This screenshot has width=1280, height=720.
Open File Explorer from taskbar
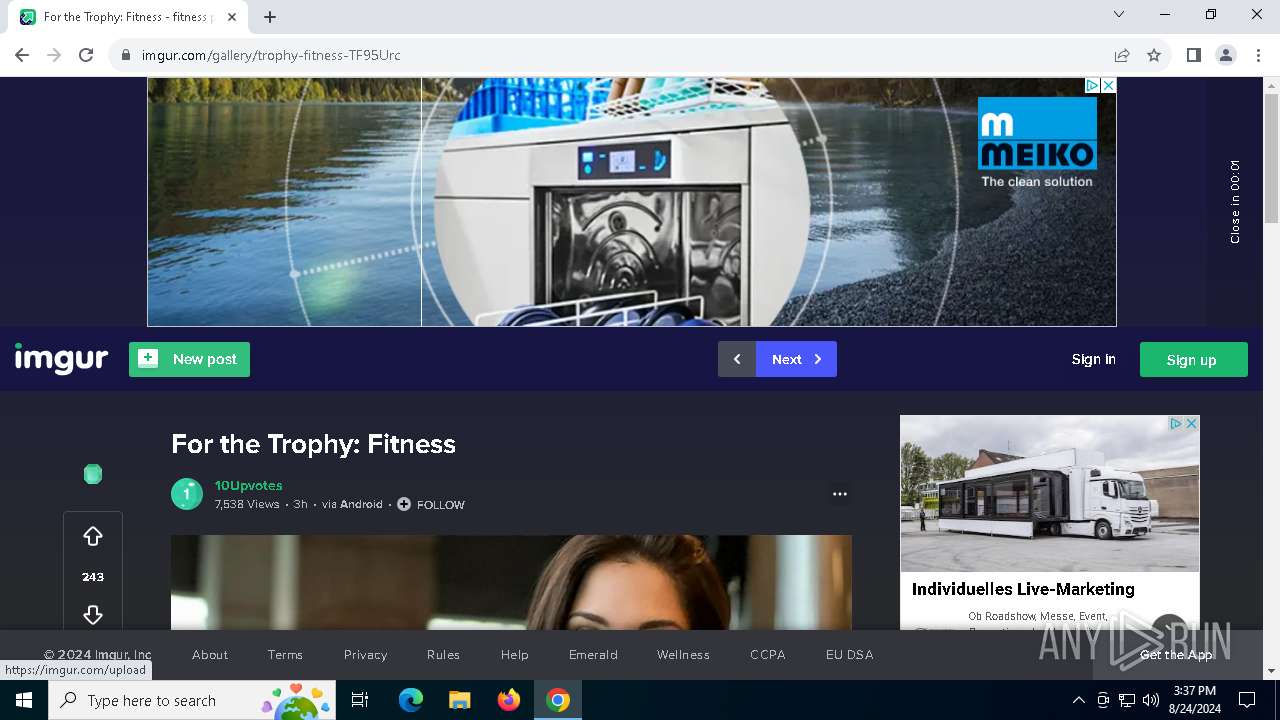(459, 700)
